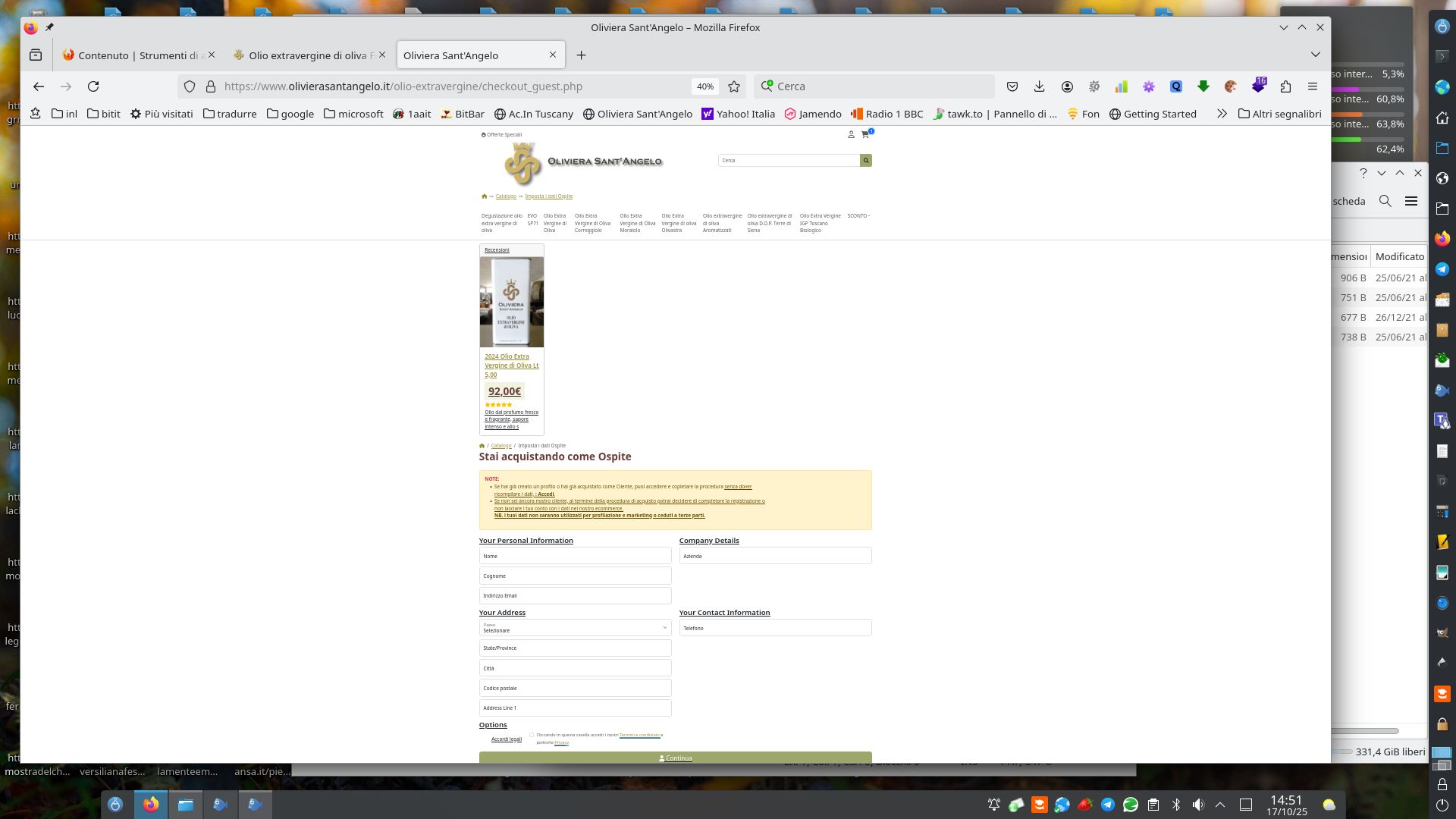Screen dimensions: 1456x819
Task: Tick the terms and conditions checkbox
Action: 532,735
